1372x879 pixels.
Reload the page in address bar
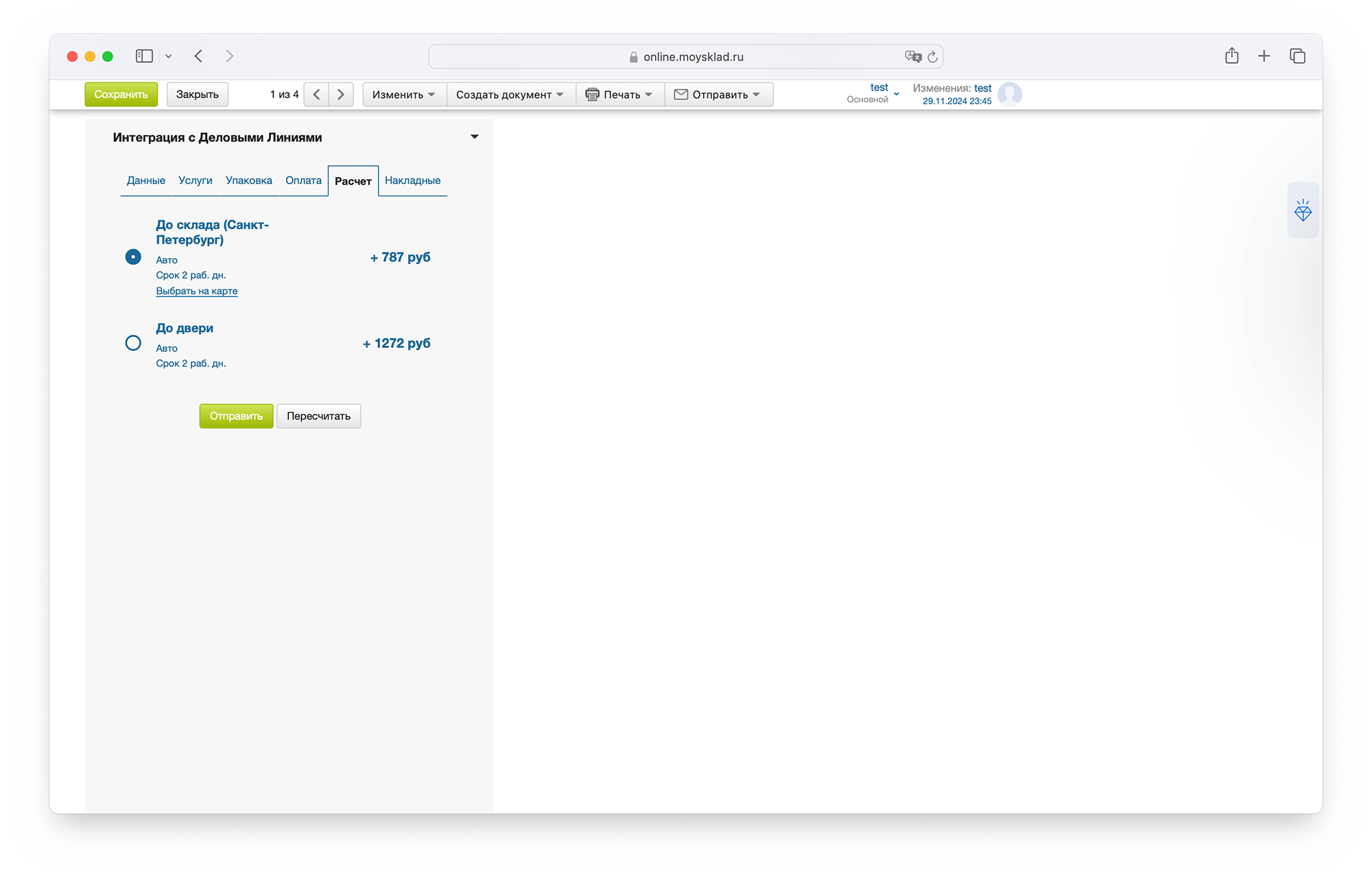click(x=932, y=57)
